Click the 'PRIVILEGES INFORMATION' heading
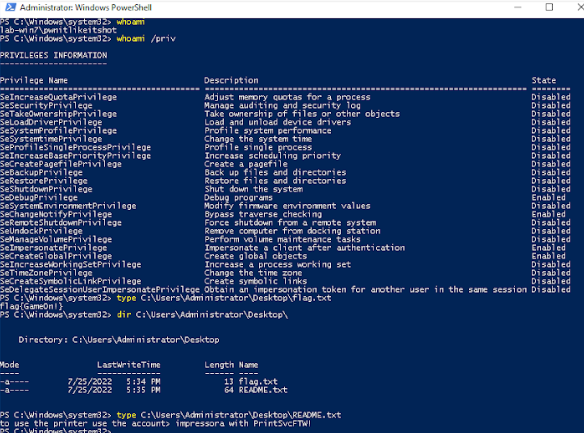 click(54, 55)
